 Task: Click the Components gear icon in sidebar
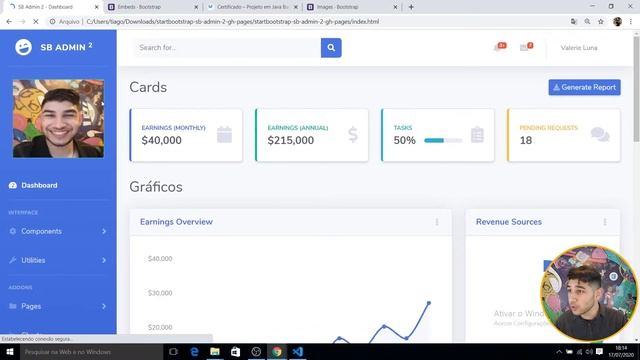(13, 231)
